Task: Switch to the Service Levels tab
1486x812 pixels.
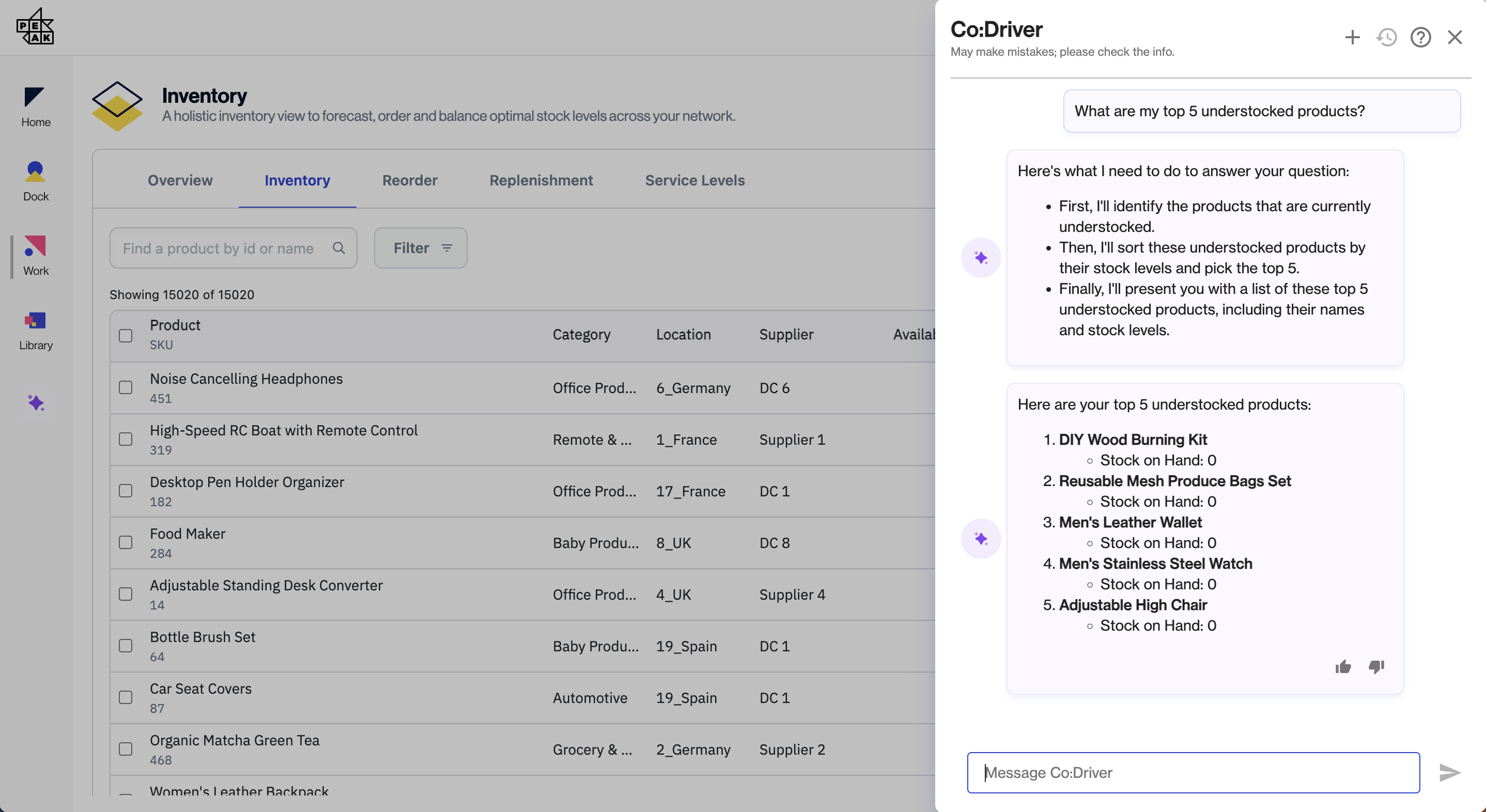Action: (694, 180)
